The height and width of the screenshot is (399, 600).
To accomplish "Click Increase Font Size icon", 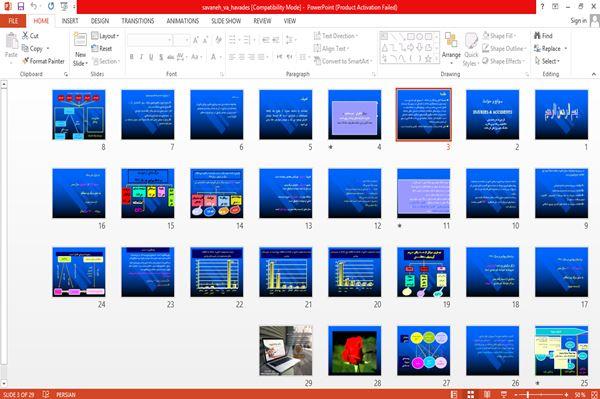I will point(196,40).
